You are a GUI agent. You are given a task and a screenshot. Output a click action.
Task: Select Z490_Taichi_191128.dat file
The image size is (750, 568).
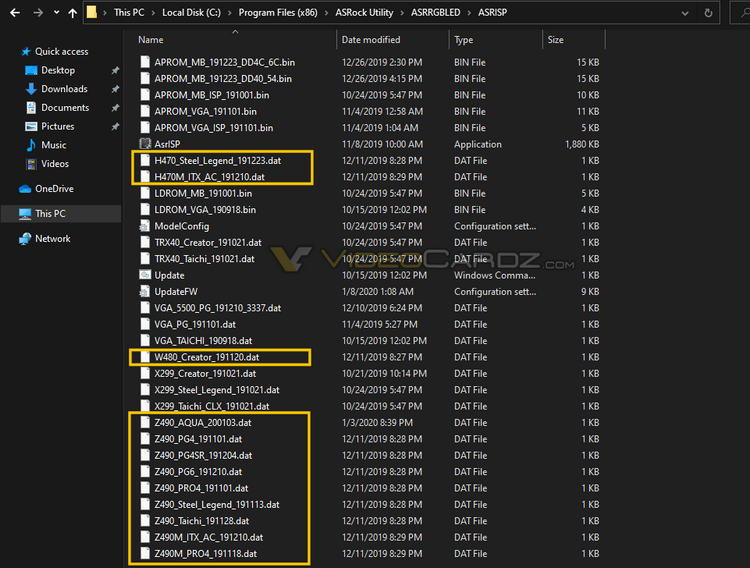201,521
